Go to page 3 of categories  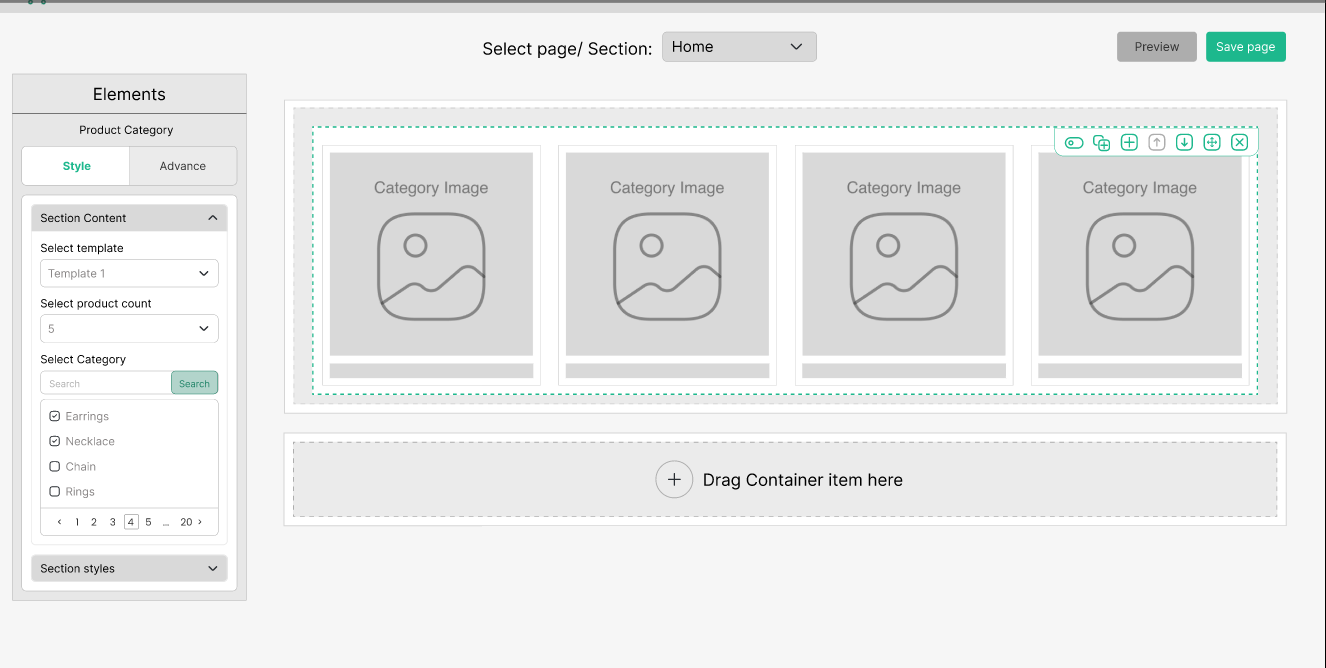pyautogui.click(x=112, y=522)
